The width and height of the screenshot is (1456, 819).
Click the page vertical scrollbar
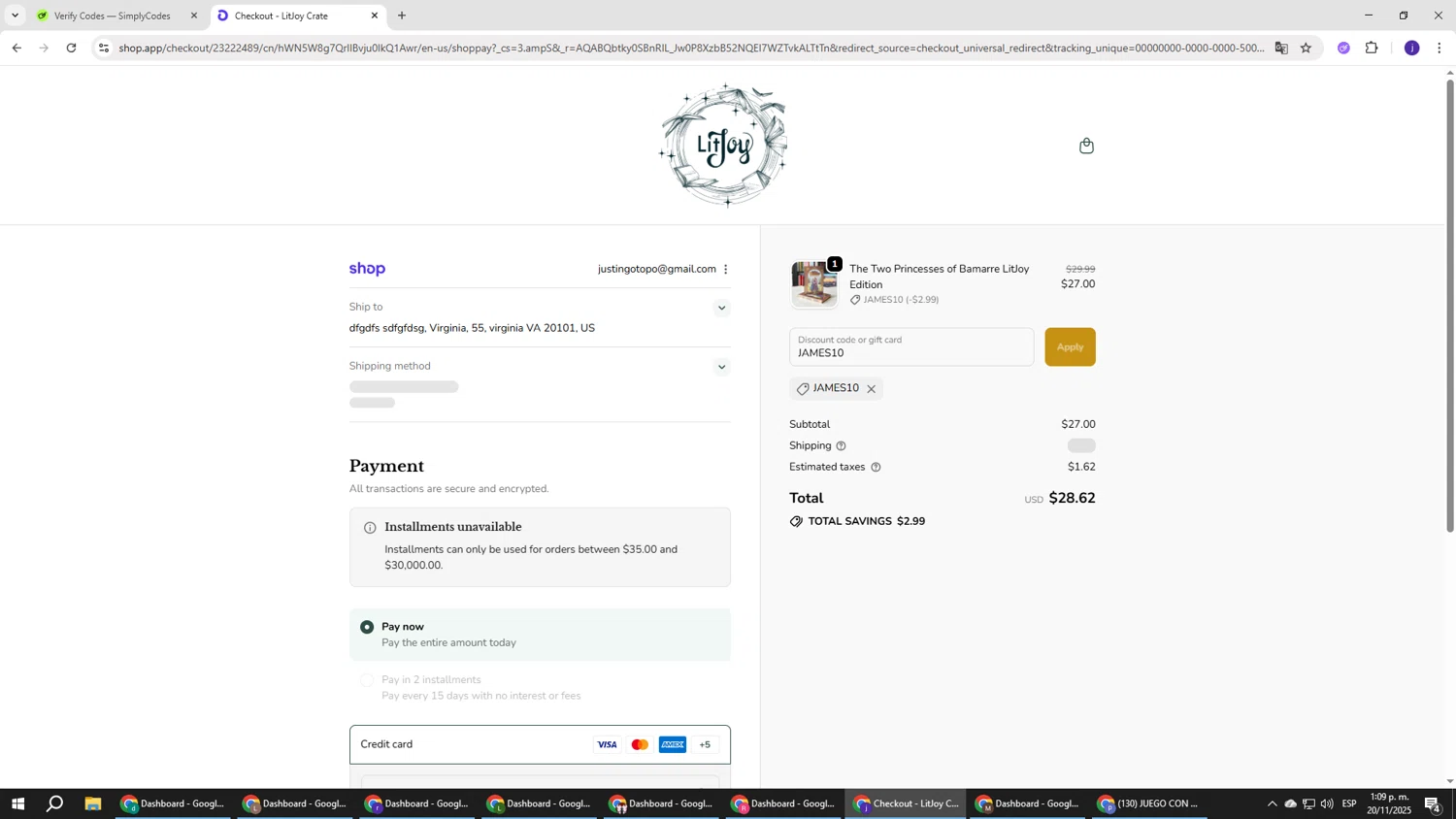click(x=1450, y=306)
